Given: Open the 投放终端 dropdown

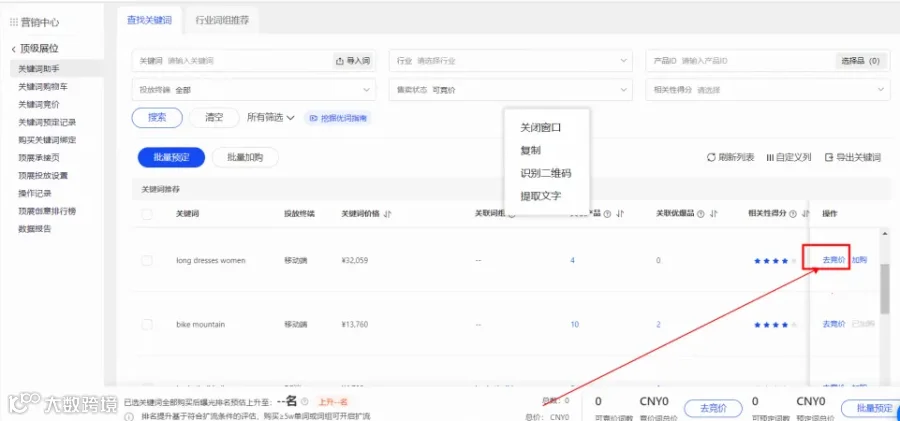Looking at the screenshot, I should [x=254, y=90].
